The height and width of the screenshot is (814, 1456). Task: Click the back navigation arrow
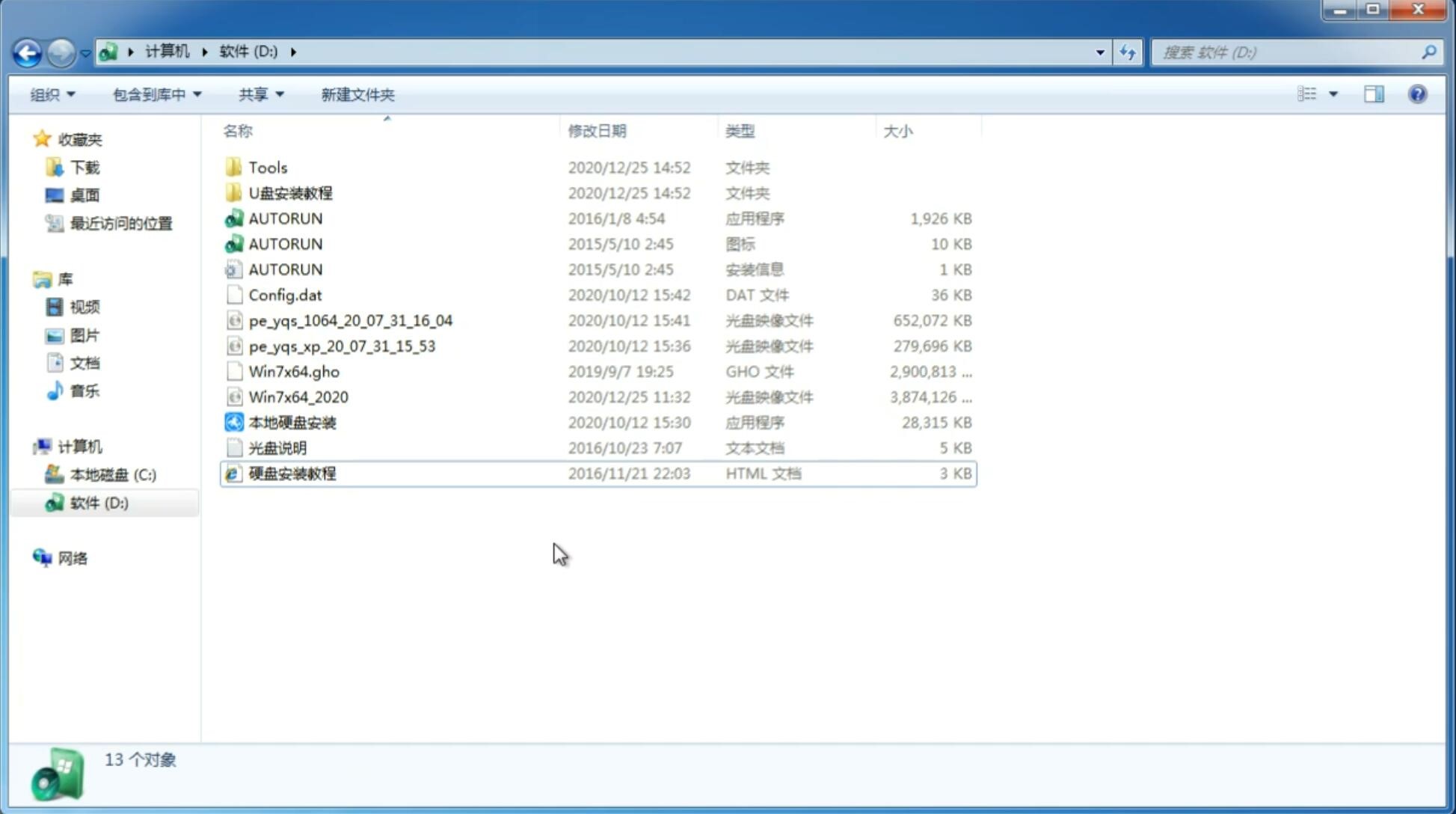(x=27, y=51)
